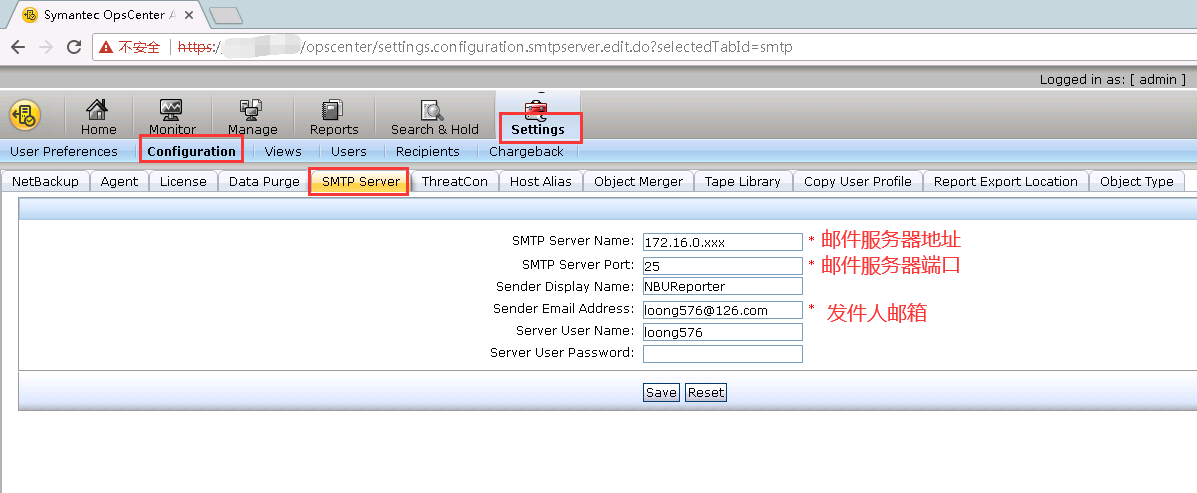Open the Users submenu

click(349, 151)
